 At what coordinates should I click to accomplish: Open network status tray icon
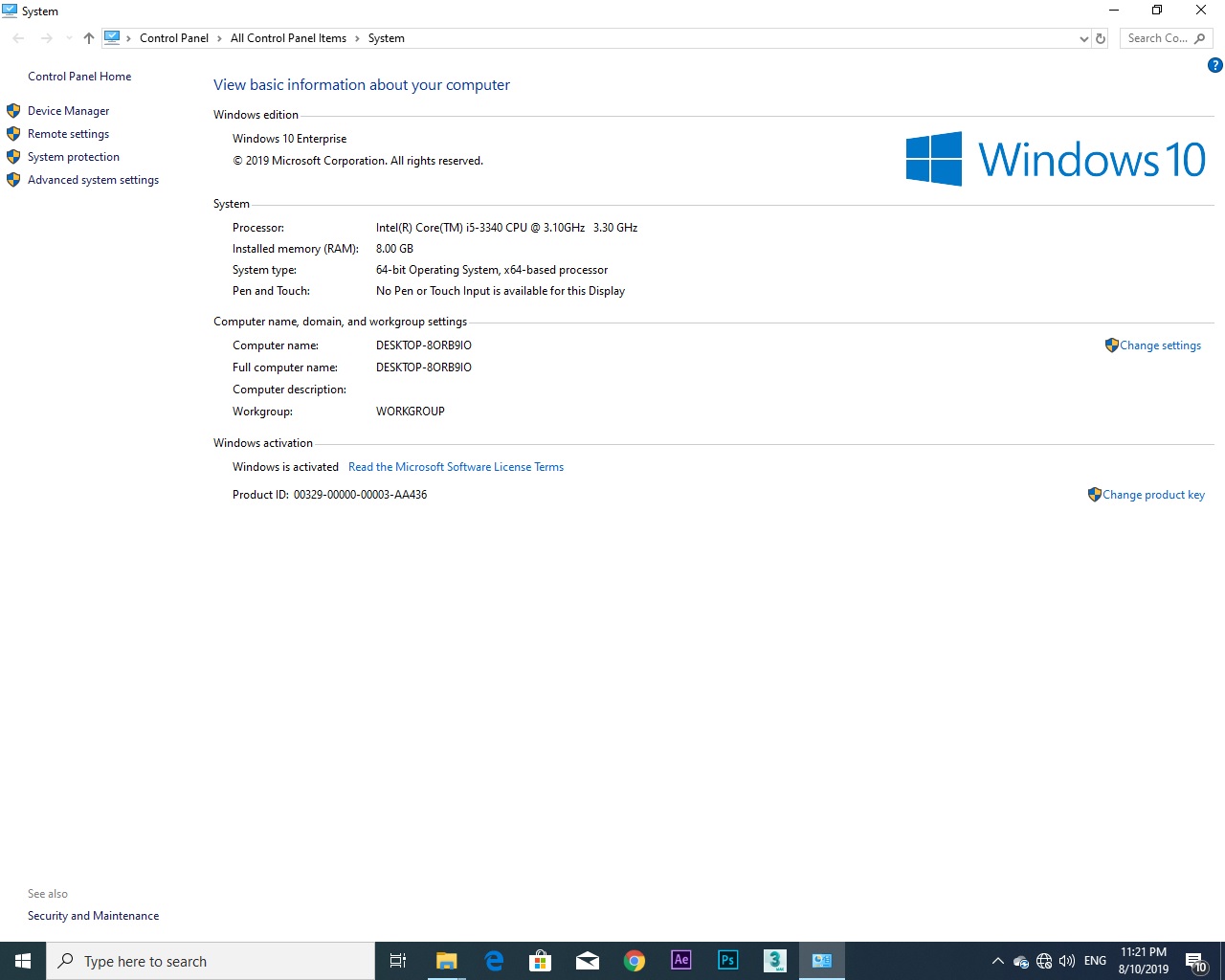(1044, 961)
